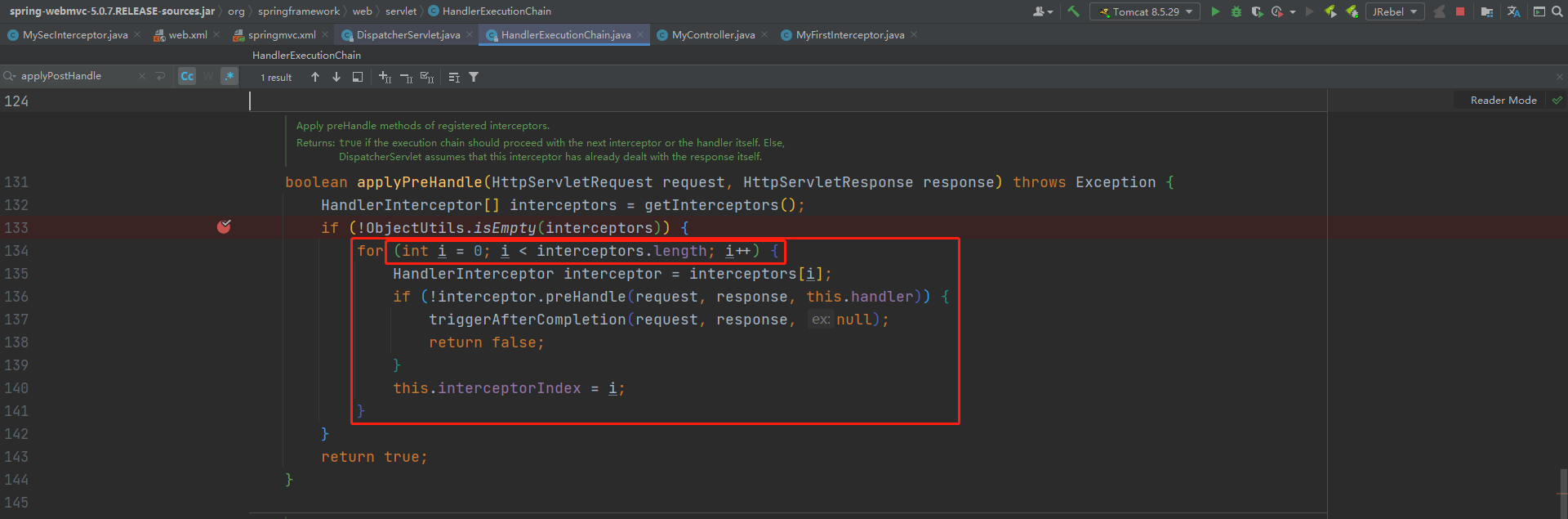The height and width of the screenshot is (519, 1568).
Task: Debug with JRebel rocket bug icon
Action: pos(1352,11)
